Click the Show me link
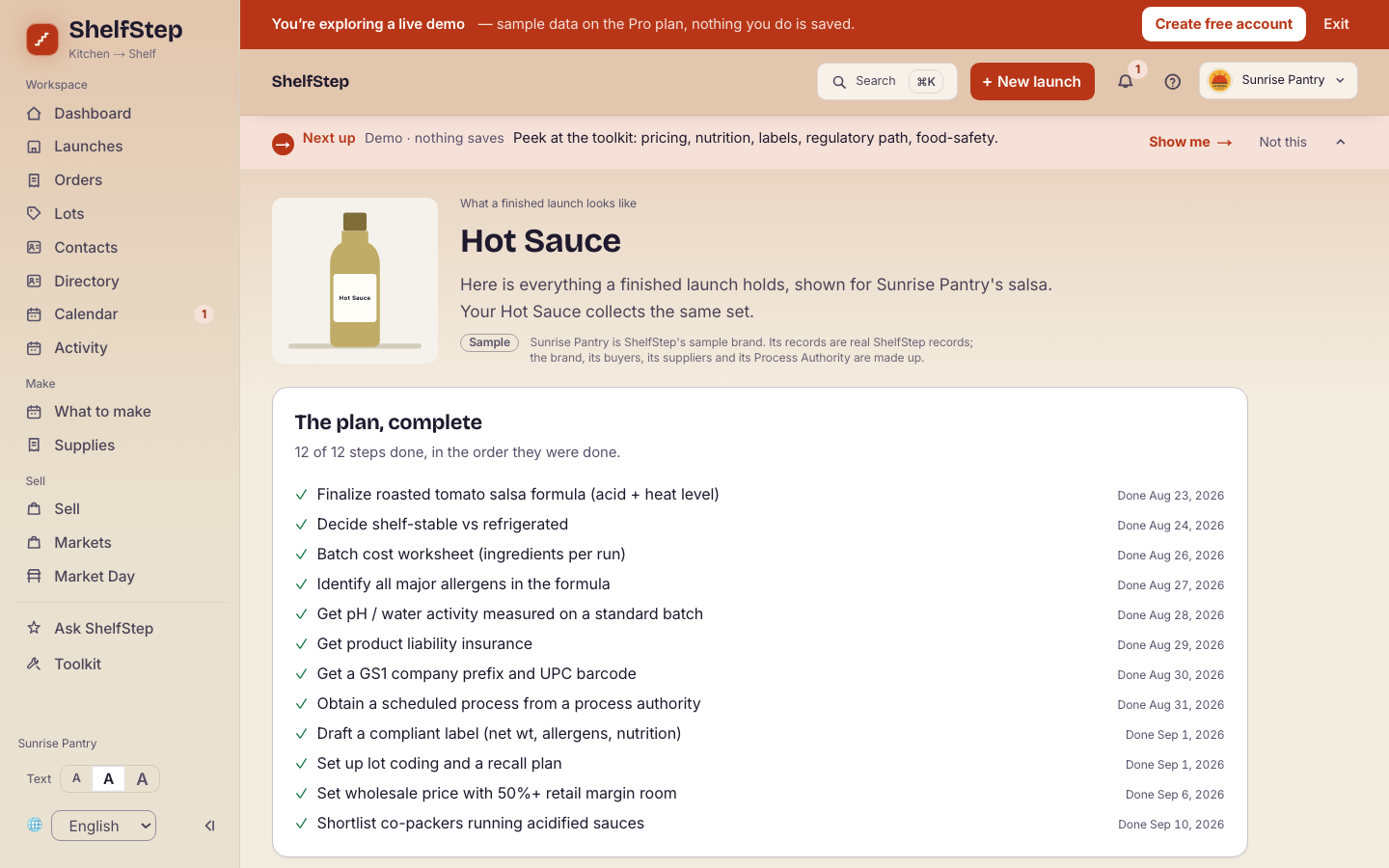The image size is (1389, 868). coord(1190,142)
